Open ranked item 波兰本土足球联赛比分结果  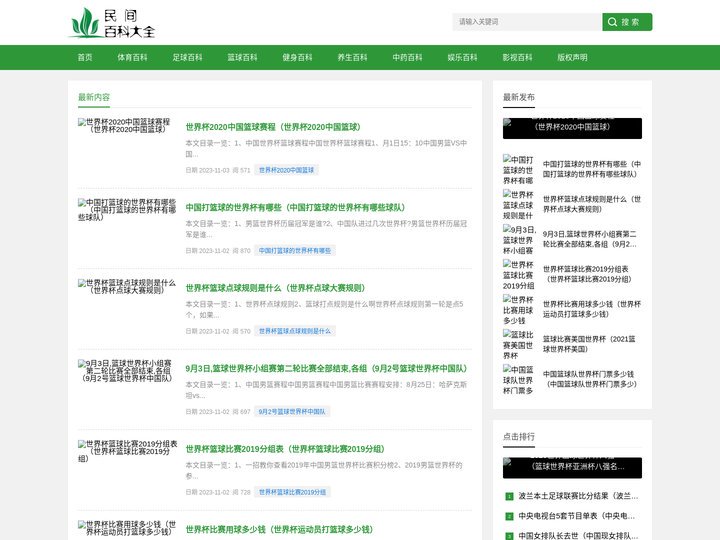[x=578, y=496]
